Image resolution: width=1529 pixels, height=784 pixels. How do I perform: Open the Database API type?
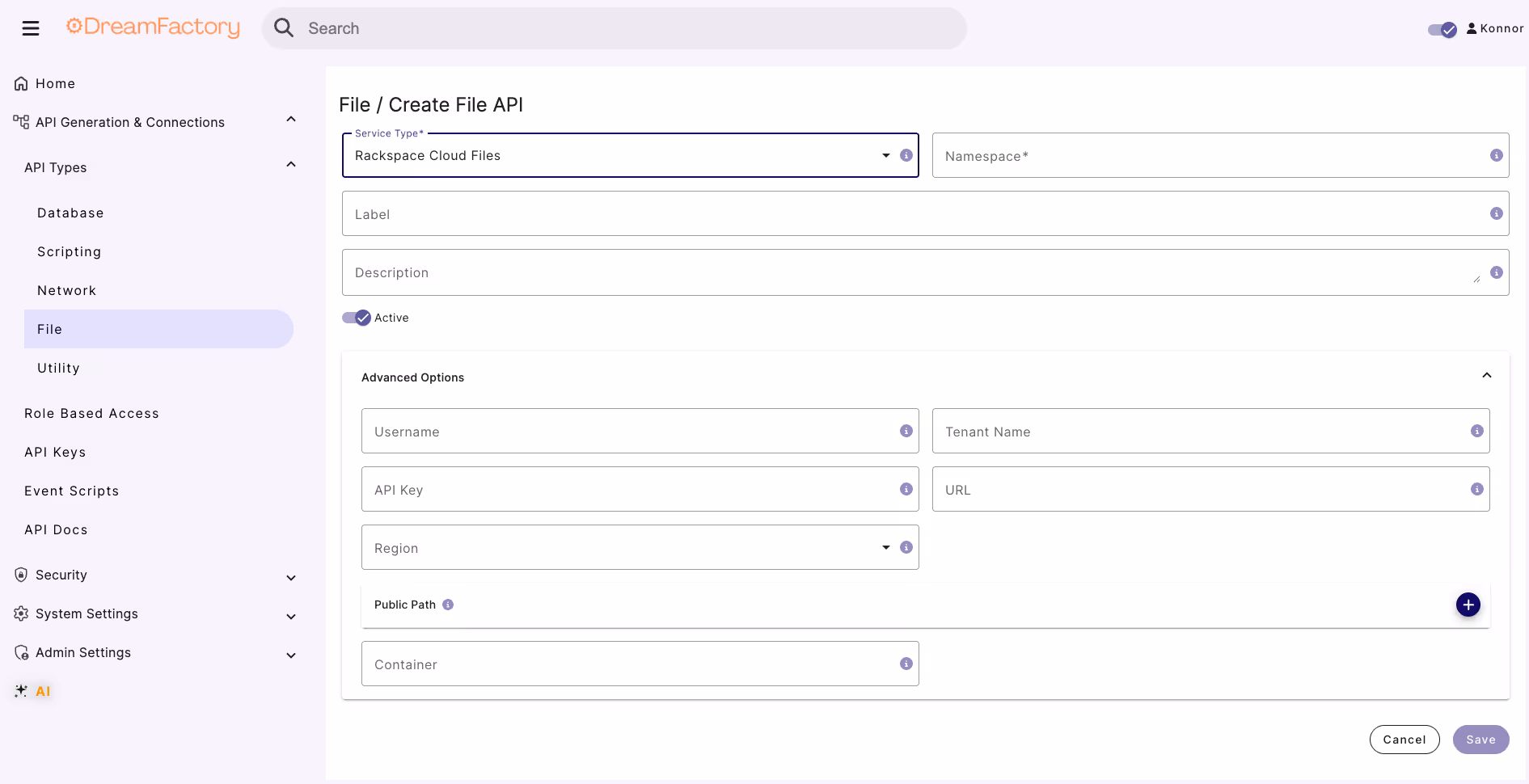point(158,213)
